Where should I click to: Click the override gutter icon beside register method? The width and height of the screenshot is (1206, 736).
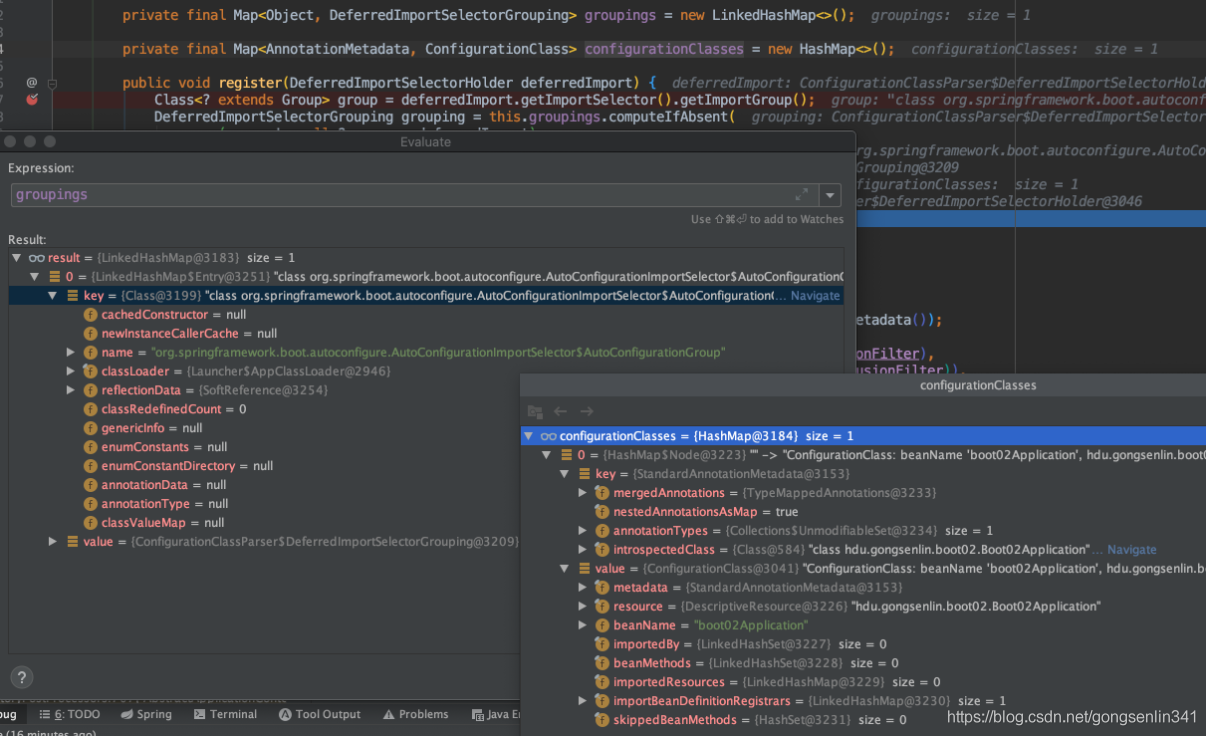32,83
